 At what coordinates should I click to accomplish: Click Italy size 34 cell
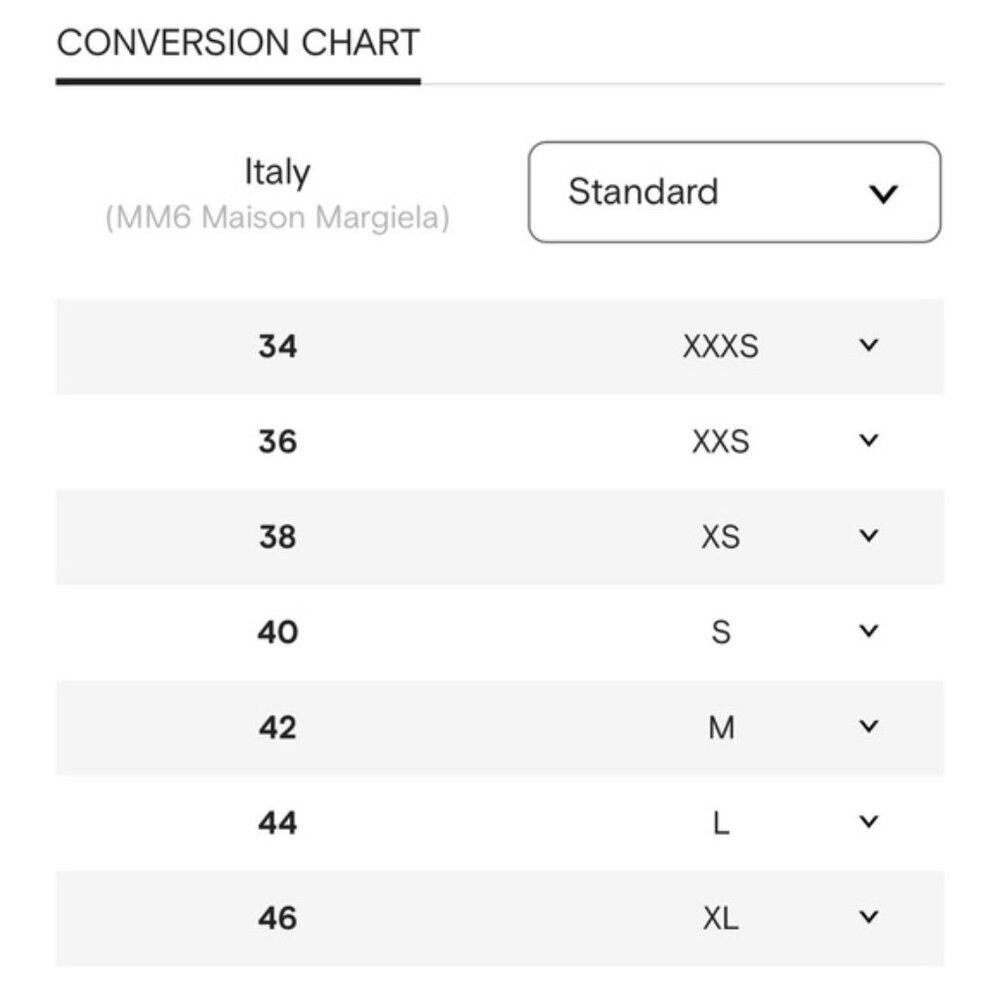[277, 346]
